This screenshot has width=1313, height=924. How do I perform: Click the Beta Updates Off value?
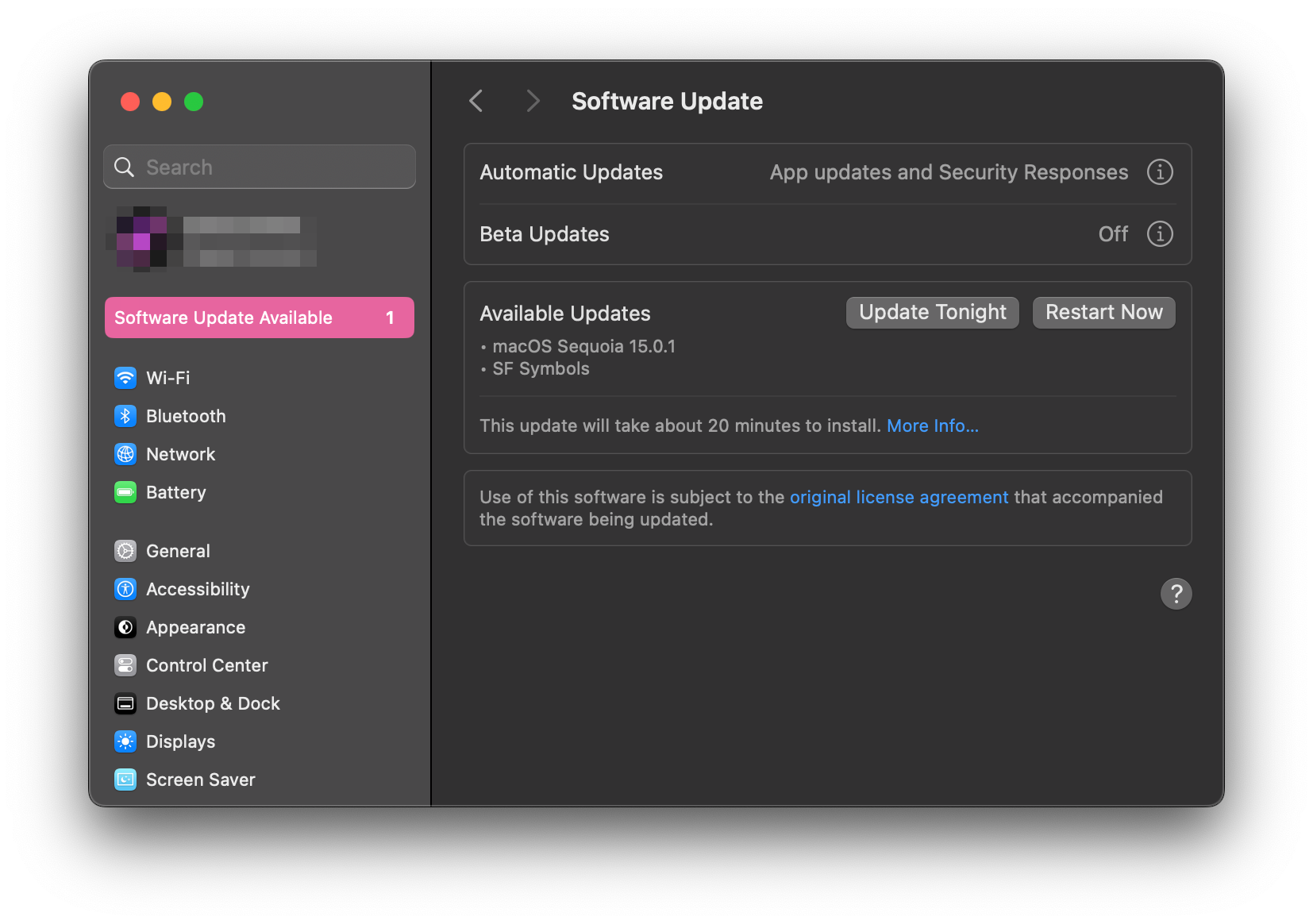tap(1113, 234)
